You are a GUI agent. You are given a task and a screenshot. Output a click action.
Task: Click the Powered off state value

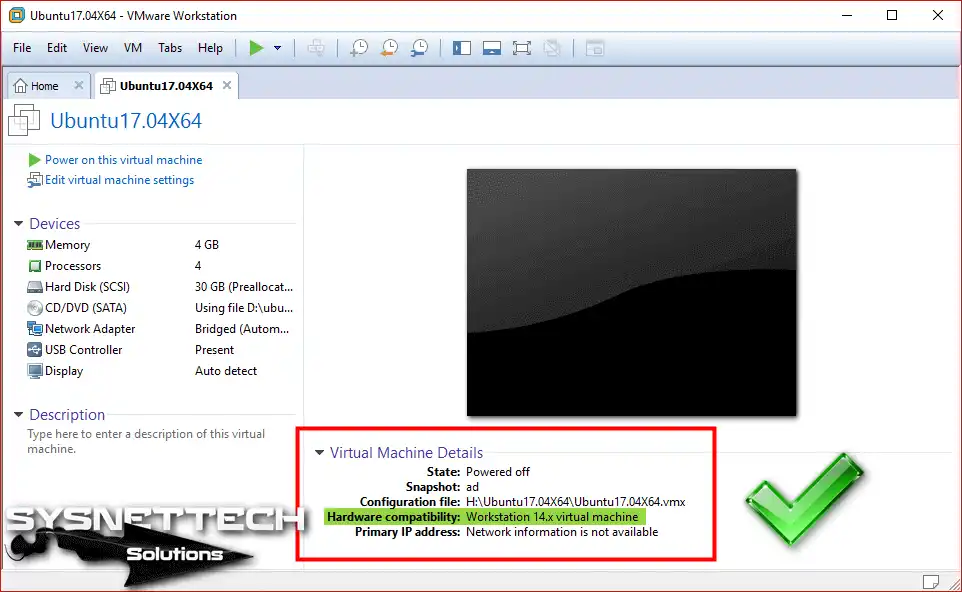(x=498, y=472)
